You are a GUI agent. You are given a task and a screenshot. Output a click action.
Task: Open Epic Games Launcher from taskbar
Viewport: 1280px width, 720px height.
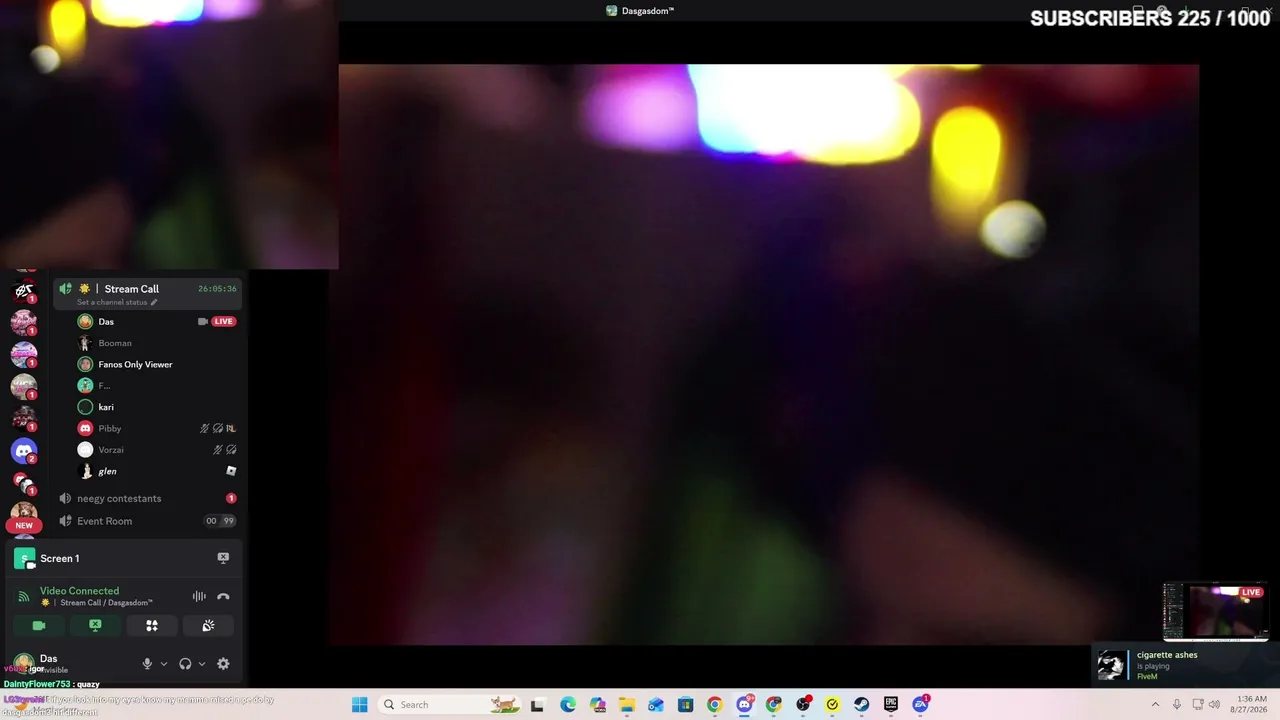[x=891, y=704]
